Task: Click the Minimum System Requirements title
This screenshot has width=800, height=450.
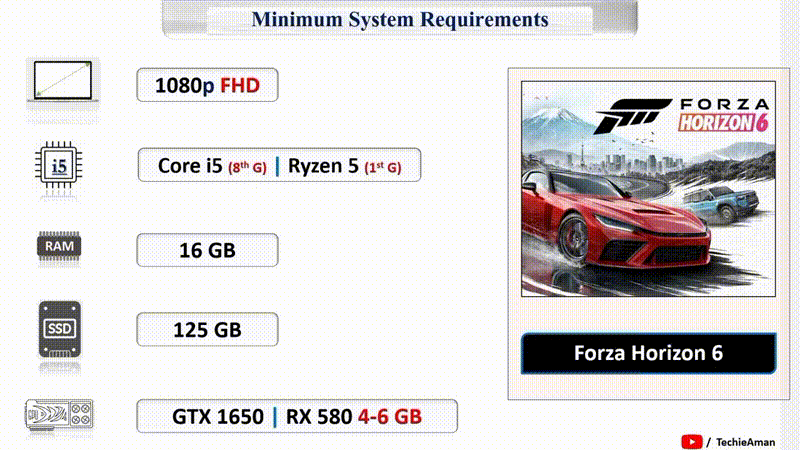Action: coord(400,19)
